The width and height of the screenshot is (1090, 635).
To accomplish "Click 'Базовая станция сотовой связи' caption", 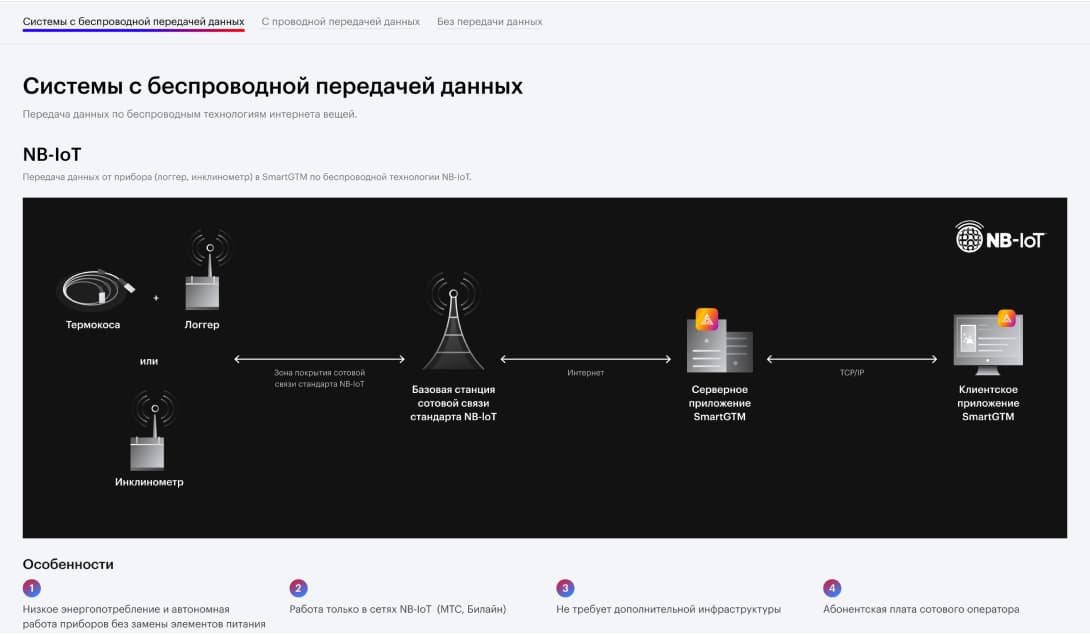I will [x=453, y=403].
